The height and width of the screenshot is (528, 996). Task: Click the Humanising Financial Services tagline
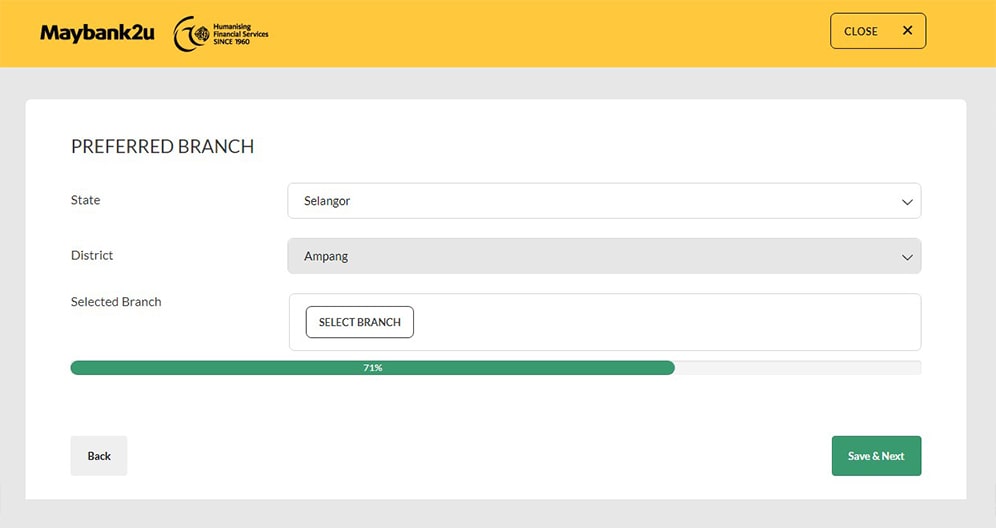tap(240, 34)
